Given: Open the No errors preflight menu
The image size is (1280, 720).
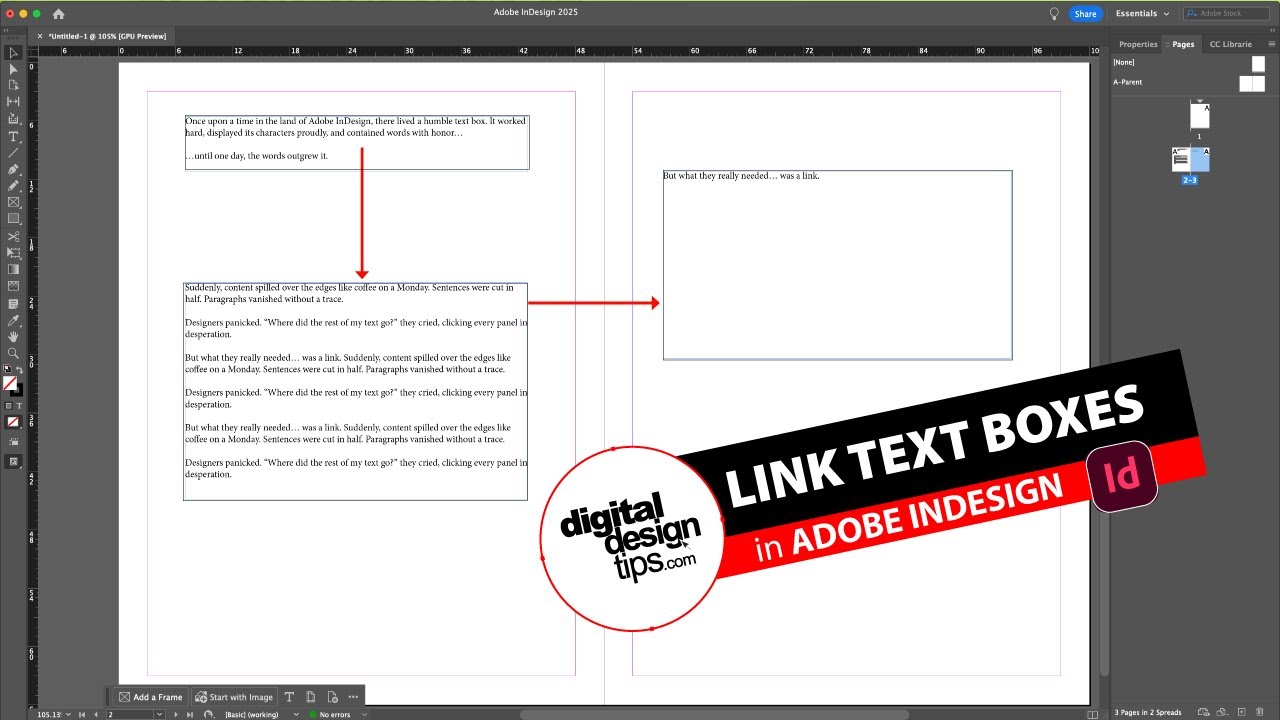Looking at the screenshot, I should pyautogui.click(x=364, y=714).
